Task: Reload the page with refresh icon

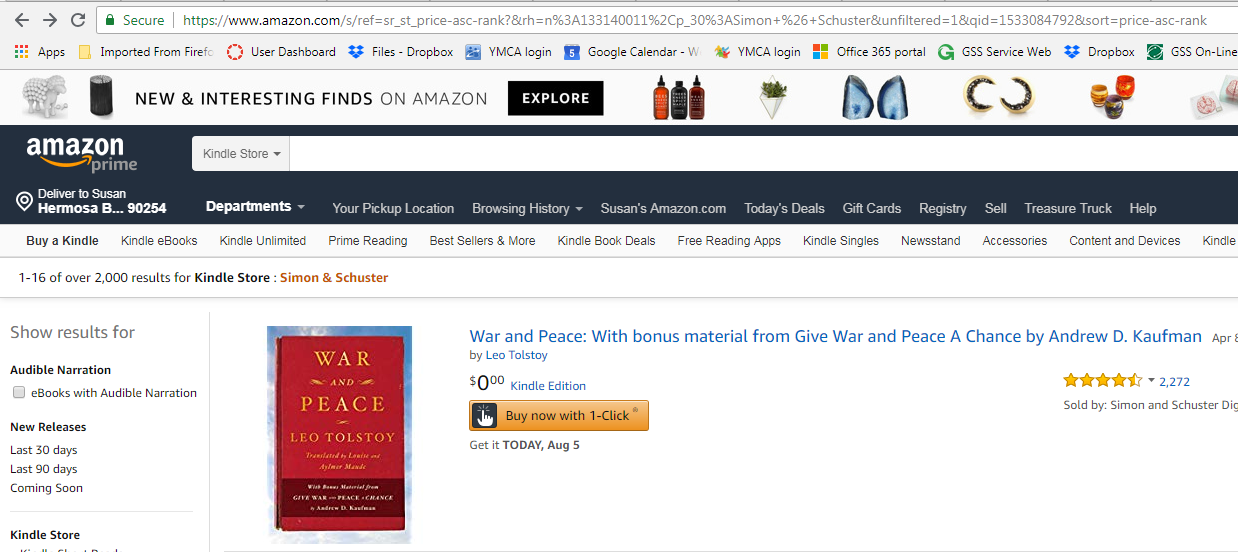Action: click(78, 20)
